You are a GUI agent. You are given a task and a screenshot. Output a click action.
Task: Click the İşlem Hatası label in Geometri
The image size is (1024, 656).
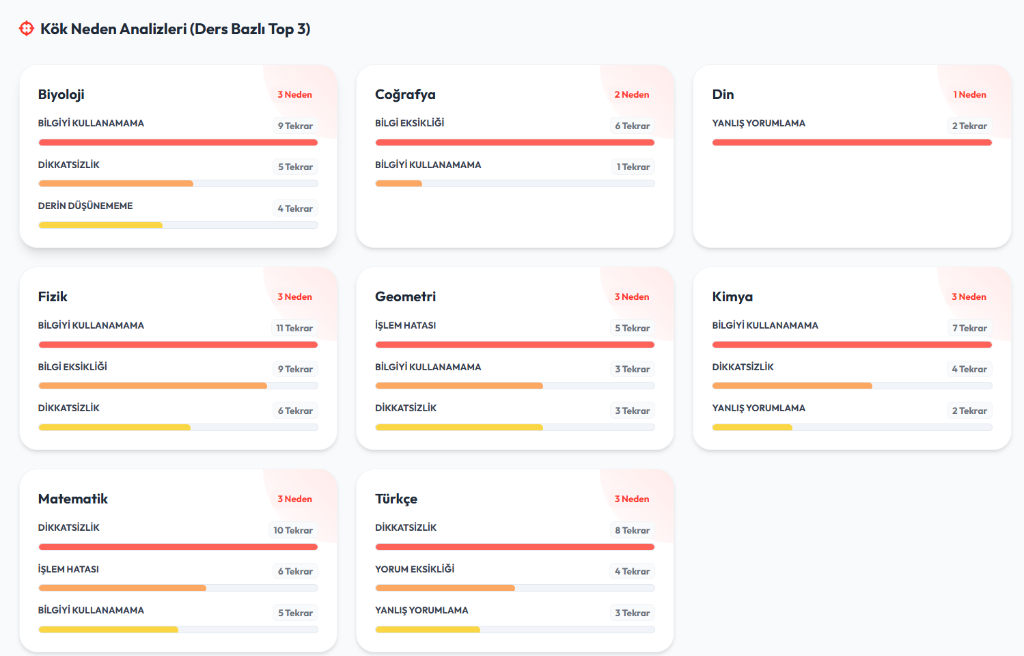405,325
